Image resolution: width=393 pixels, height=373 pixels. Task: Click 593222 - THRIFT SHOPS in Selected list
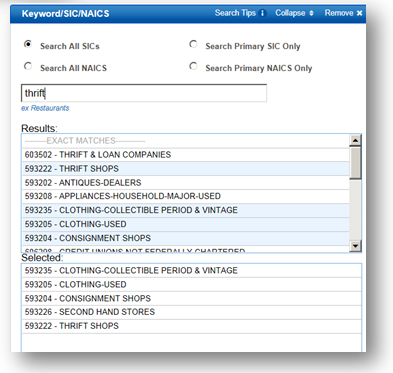point(192,326)
